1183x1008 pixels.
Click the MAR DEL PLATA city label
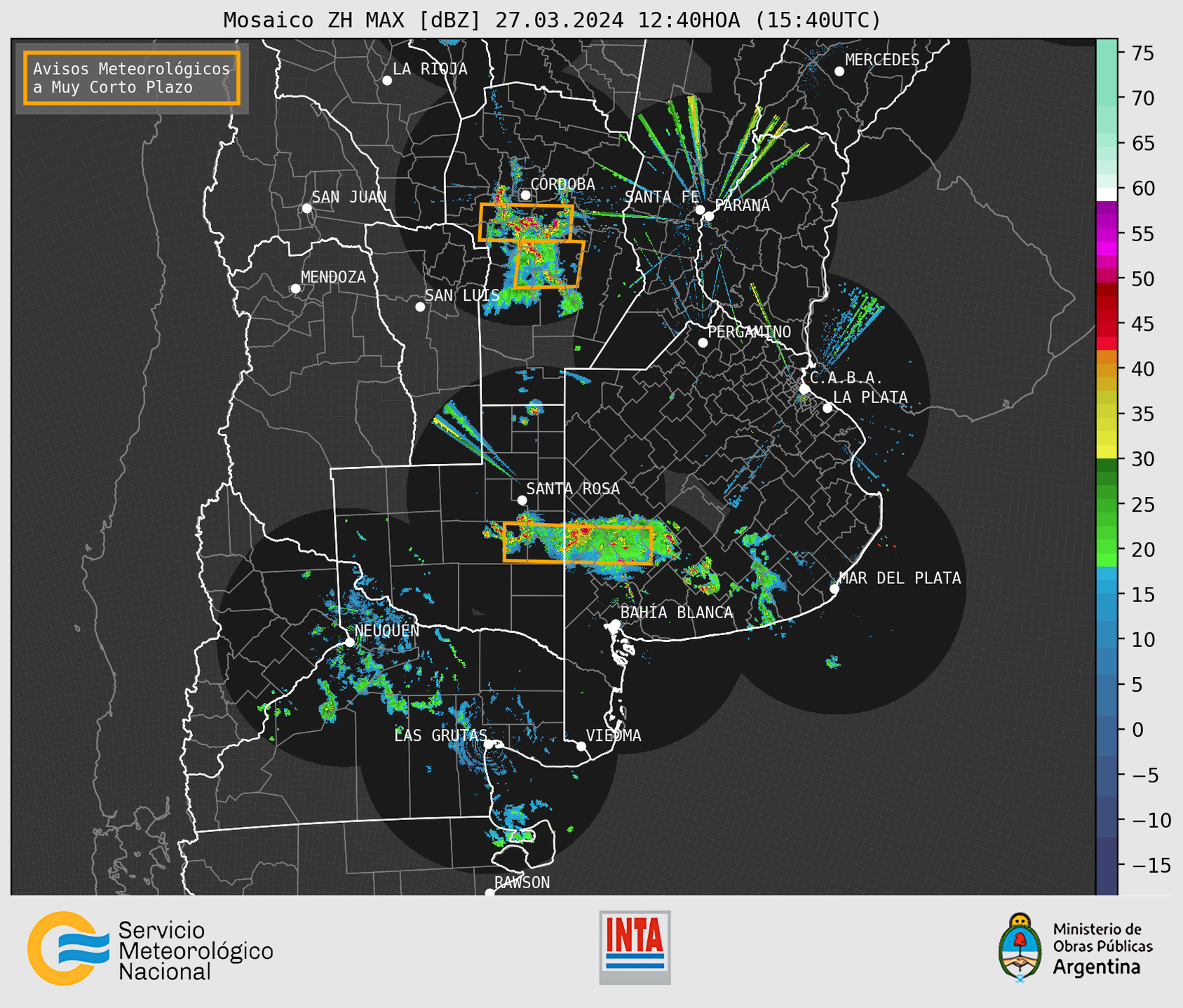[x=900, y=578]
